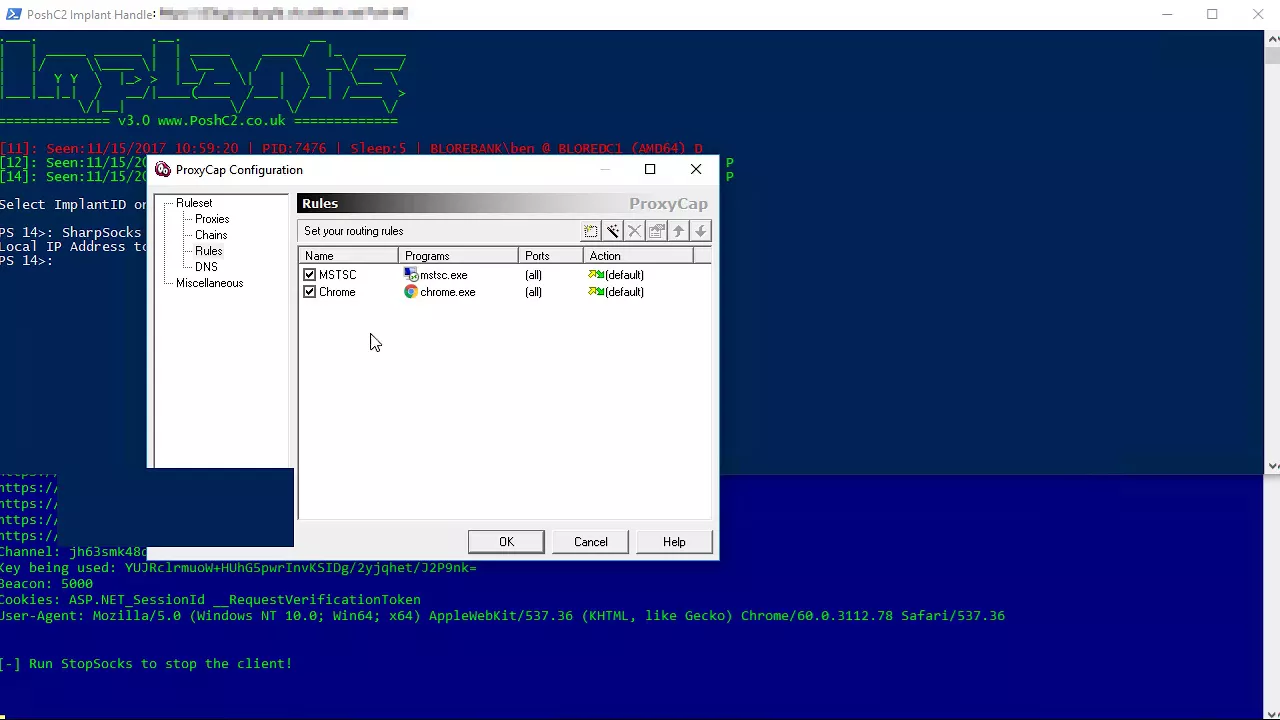The width and height of the screenshot is (1280, 720).
Task: Click PoshC2 console scrollbar down arrow
Action: [1272, 465]
